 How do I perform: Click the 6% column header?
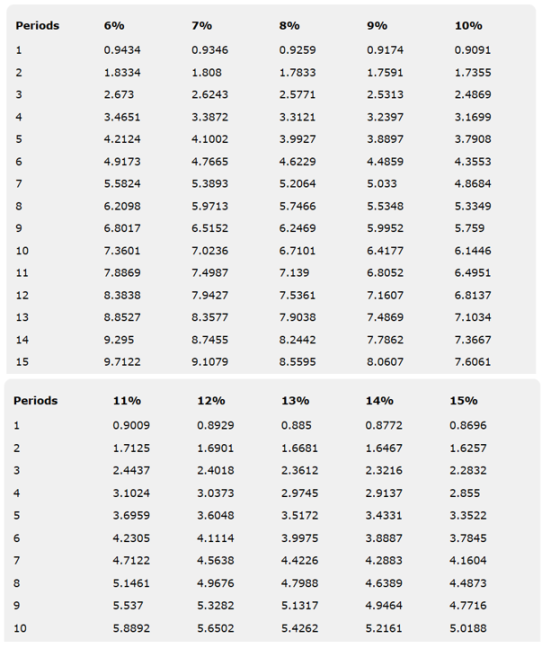pos(114,26)
